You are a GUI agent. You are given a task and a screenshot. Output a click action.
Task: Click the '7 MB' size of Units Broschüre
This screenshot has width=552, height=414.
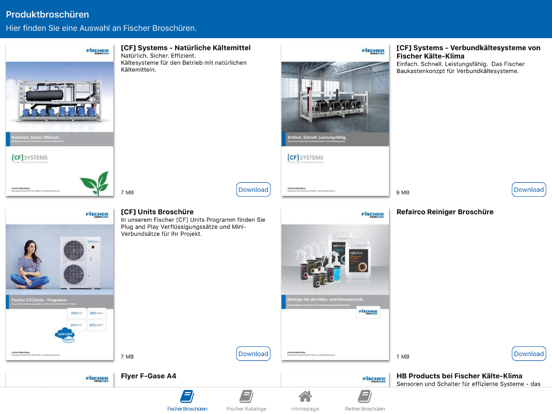click(x=127, y=357)
